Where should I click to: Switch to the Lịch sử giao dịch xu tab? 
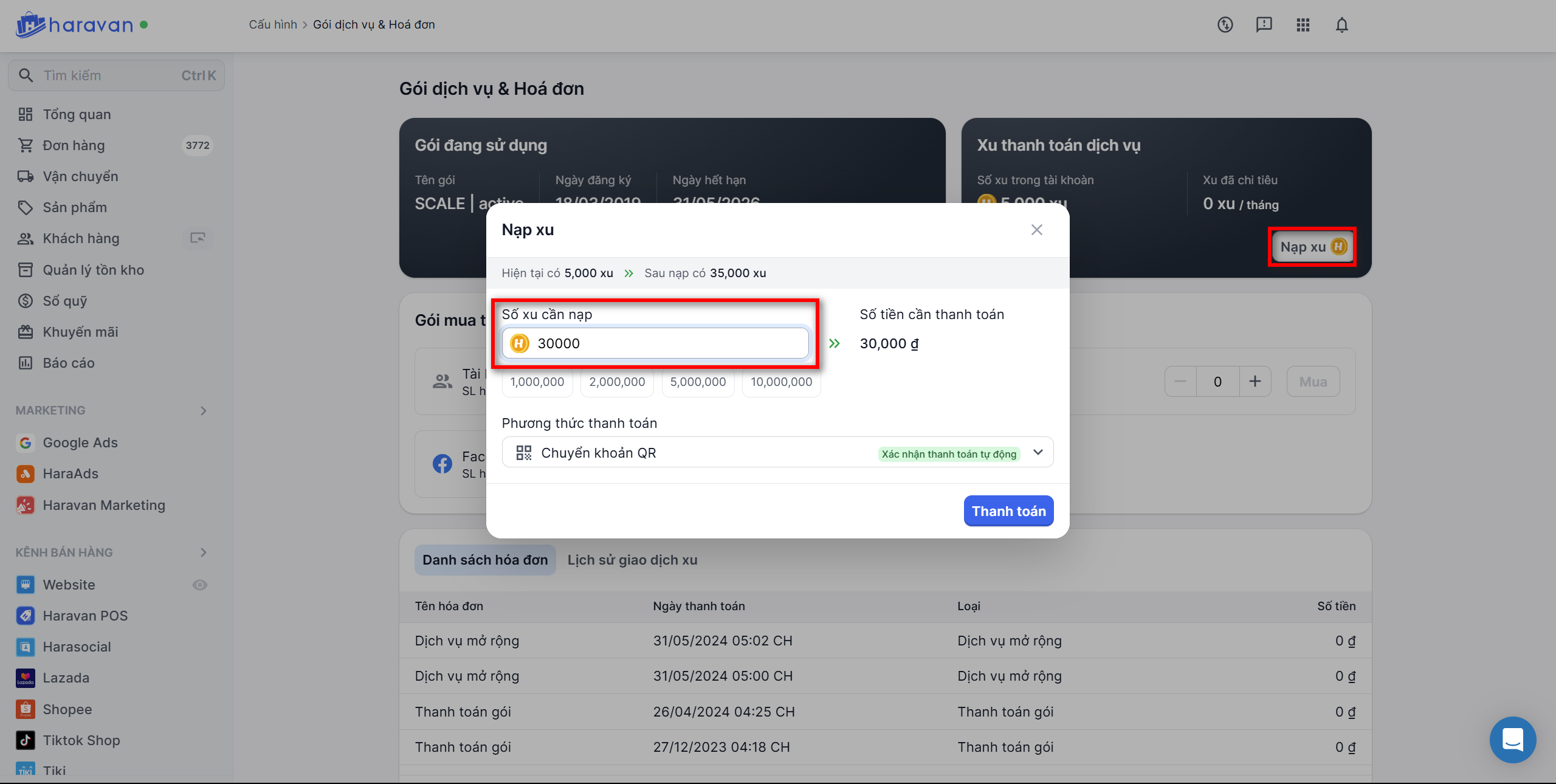[632, 560]
